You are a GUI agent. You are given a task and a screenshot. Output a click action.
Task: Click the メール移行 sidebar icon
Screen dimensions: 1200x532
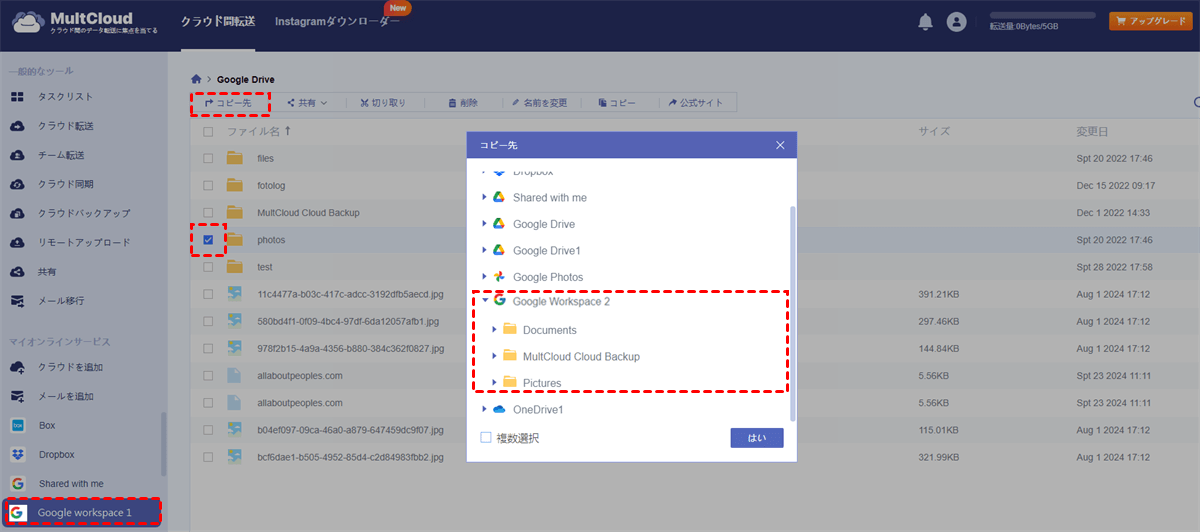click(x=17, y=300)
